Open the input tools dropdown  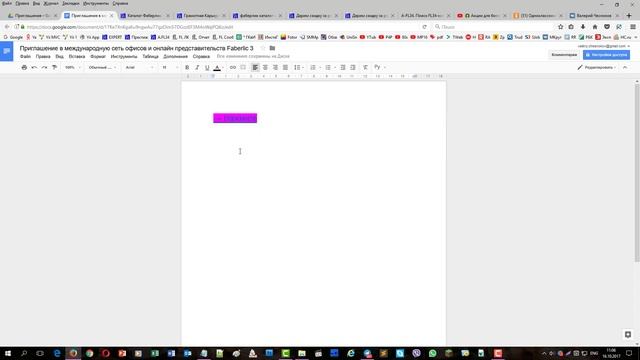pyautogui.click(x=379, y=67)
